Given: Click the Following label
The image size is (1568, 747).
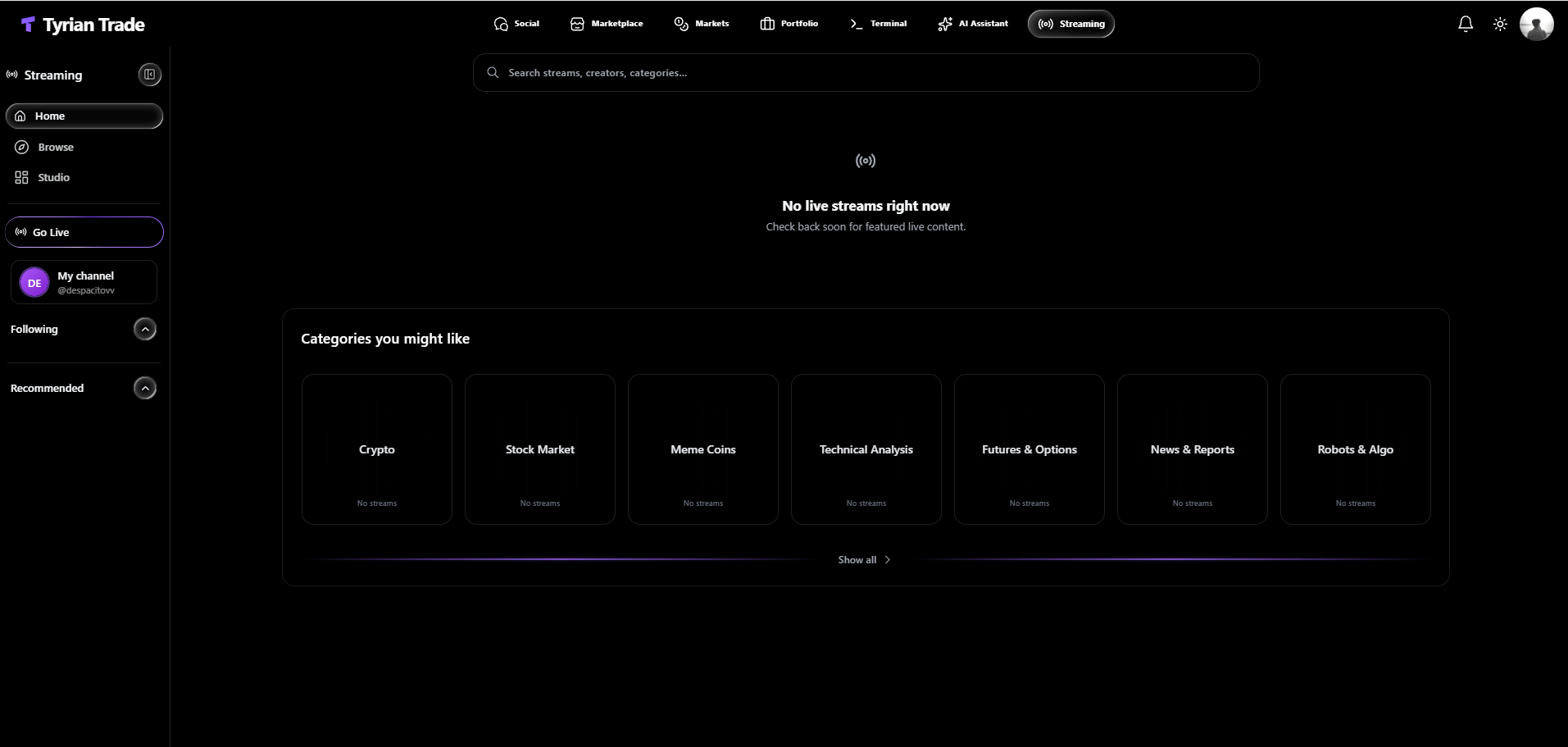Looking at the screenshot, I should (34, 329).
